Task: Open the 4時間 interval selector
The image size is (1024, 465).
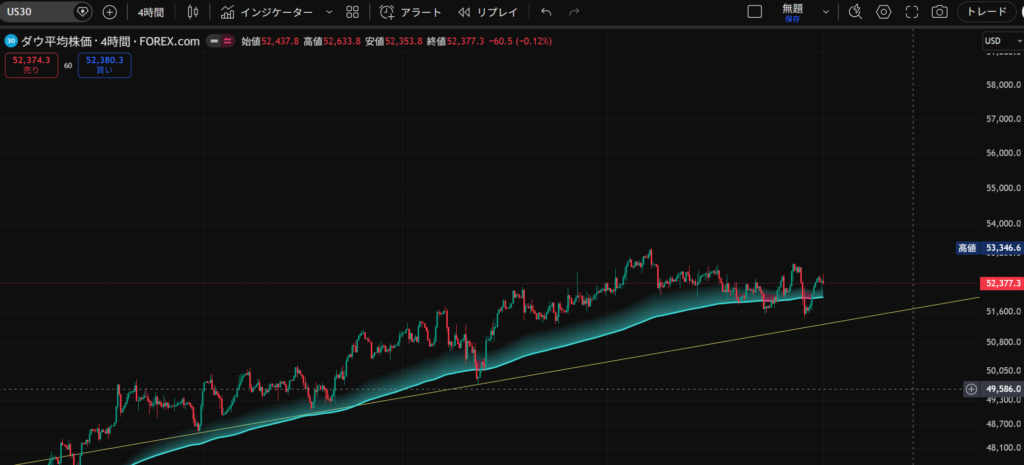Action: coord(152,12)
